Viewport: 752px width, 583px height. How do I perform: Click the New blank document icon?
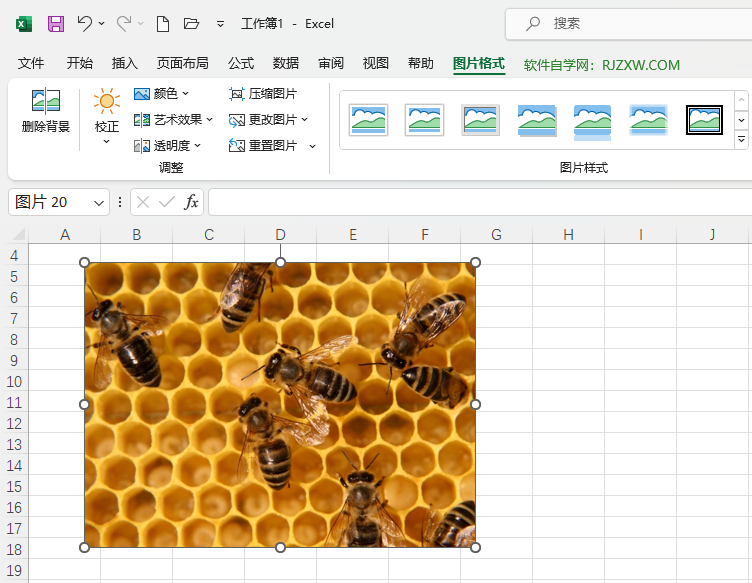162,23
